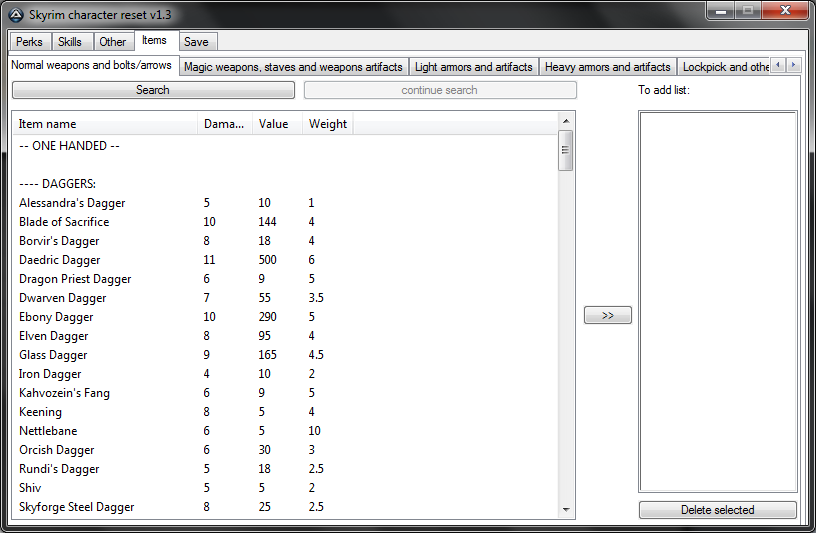817x533 pixels.
Task: Click the item list scrollbar thumb
Action: 566,151
